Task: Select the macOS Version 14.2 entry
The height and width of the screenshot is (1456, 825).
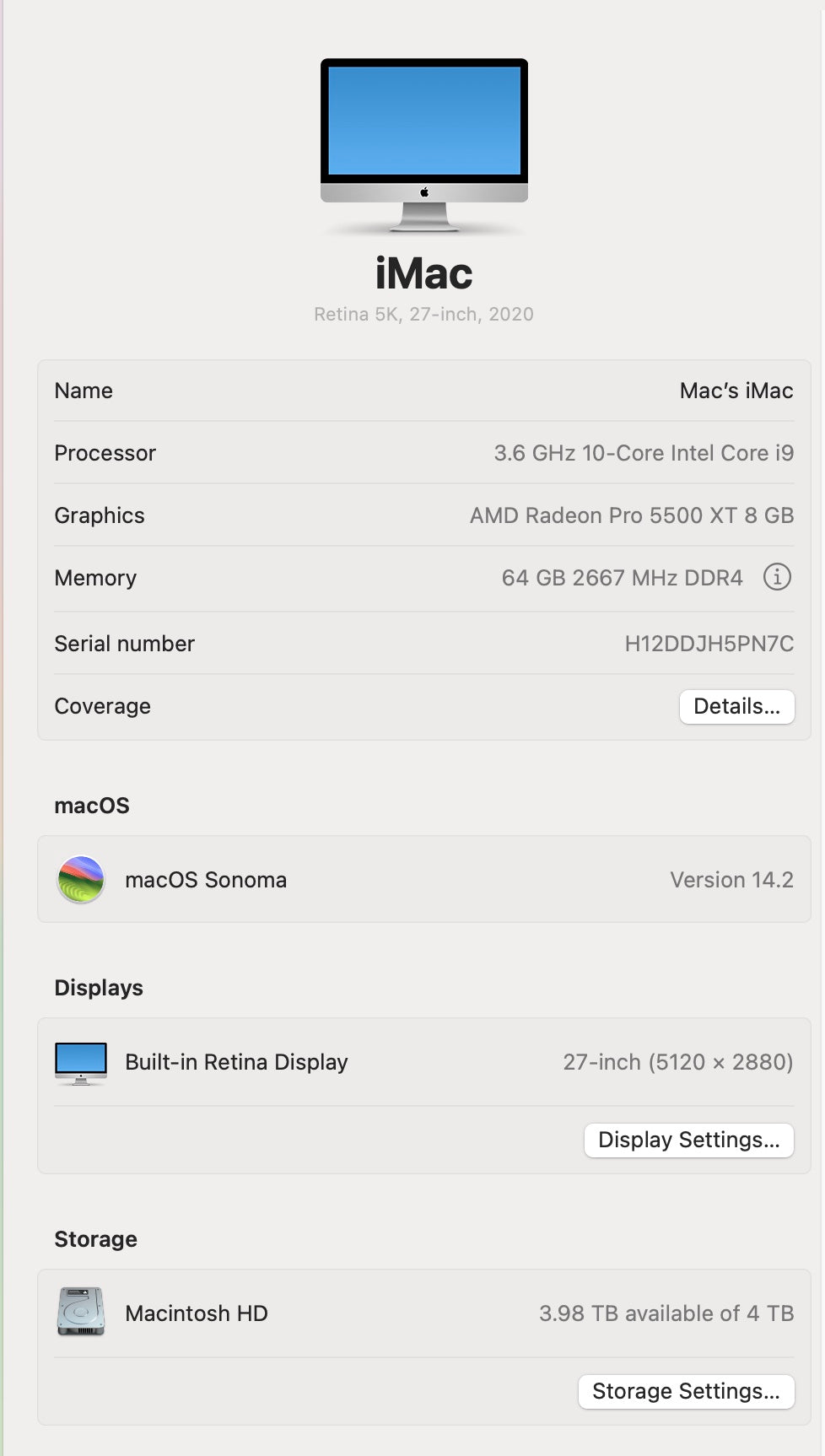Action: click(731, 879)
